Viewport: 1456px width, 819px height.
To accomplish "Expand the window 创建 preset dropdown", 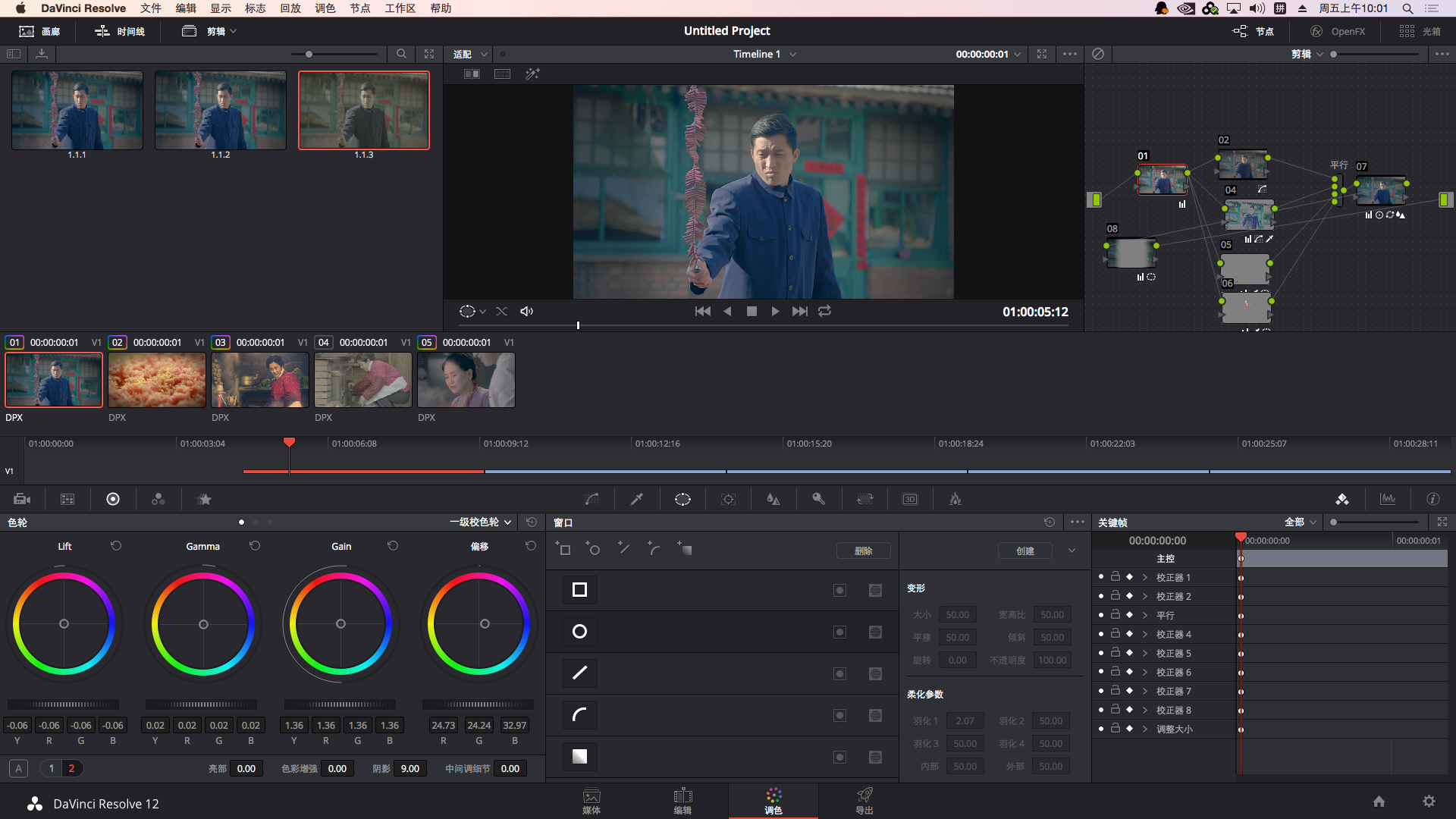I will 1072,551.
